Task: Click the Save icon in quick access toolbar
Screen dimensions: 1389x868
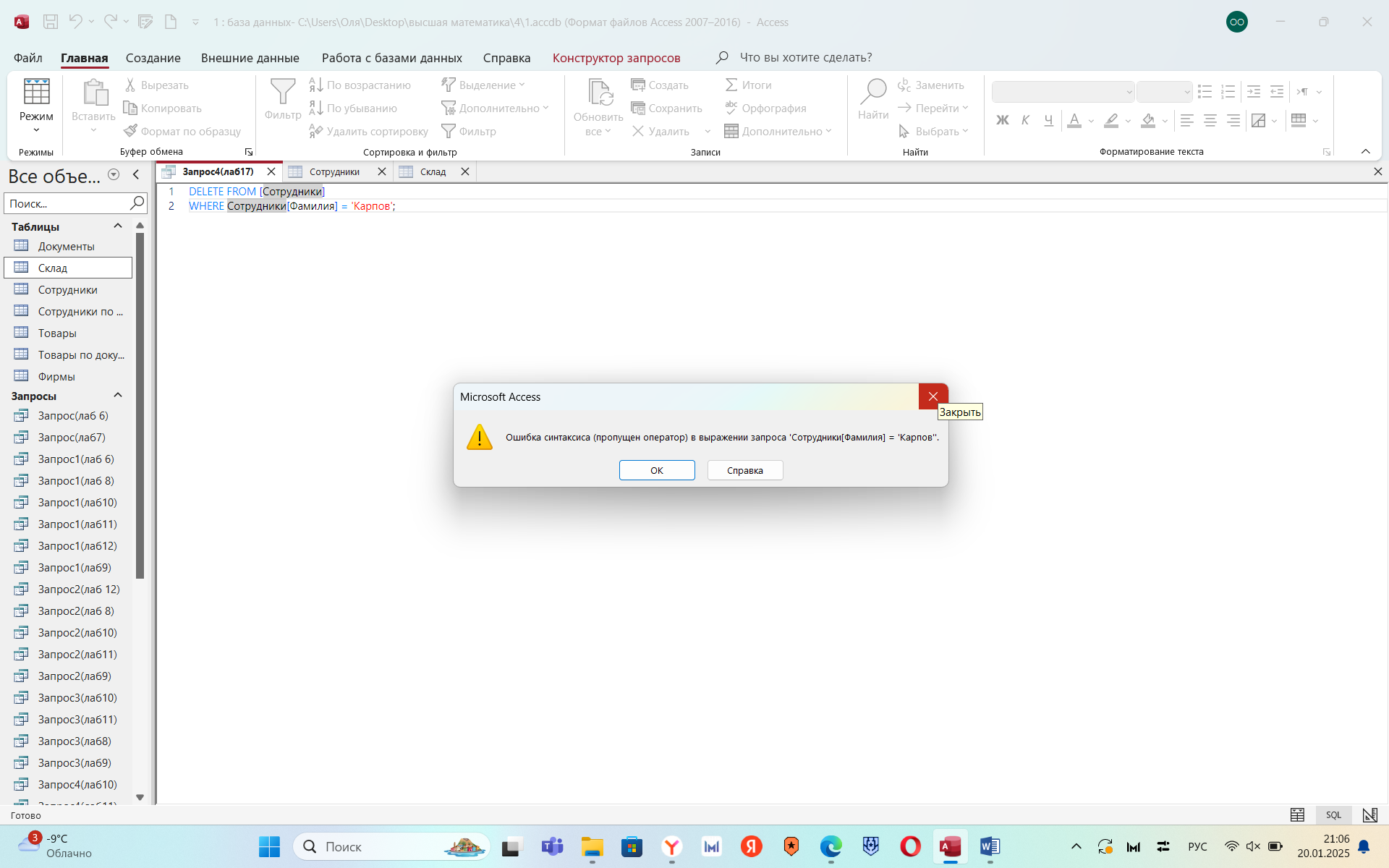Action: [x=51, y=22]
